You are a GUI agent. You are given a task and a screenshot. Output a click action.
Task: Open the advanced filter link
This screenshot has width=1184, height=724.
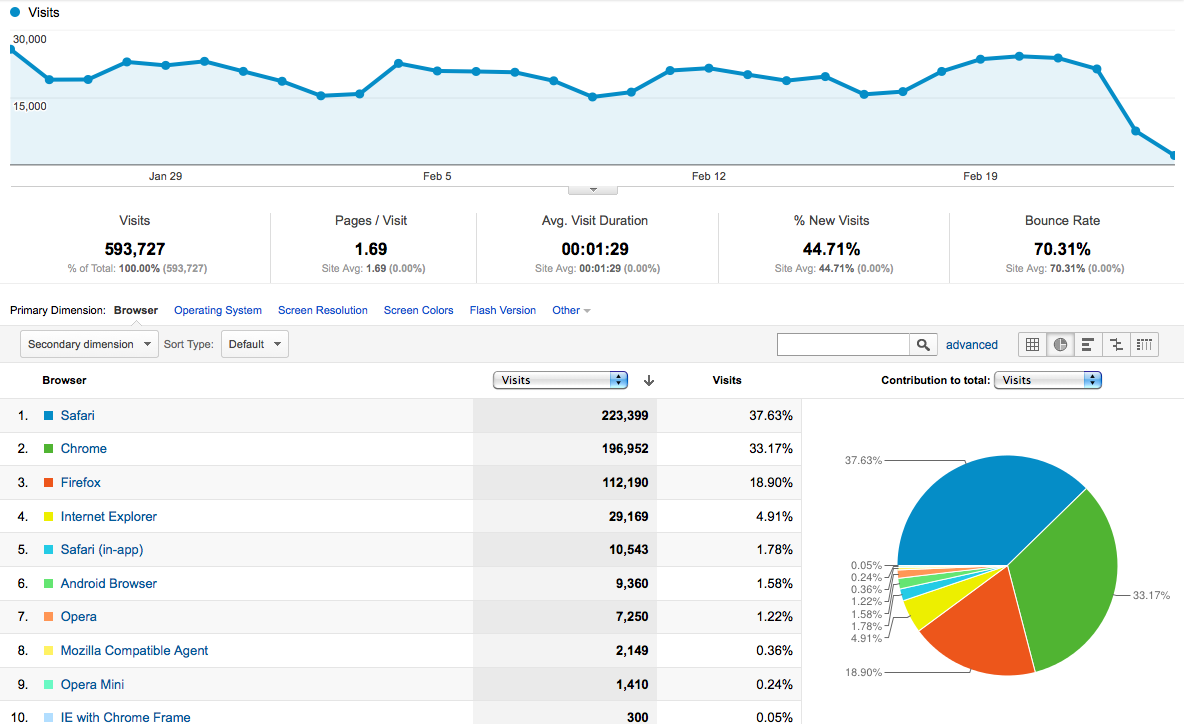[x=972, y=345]
